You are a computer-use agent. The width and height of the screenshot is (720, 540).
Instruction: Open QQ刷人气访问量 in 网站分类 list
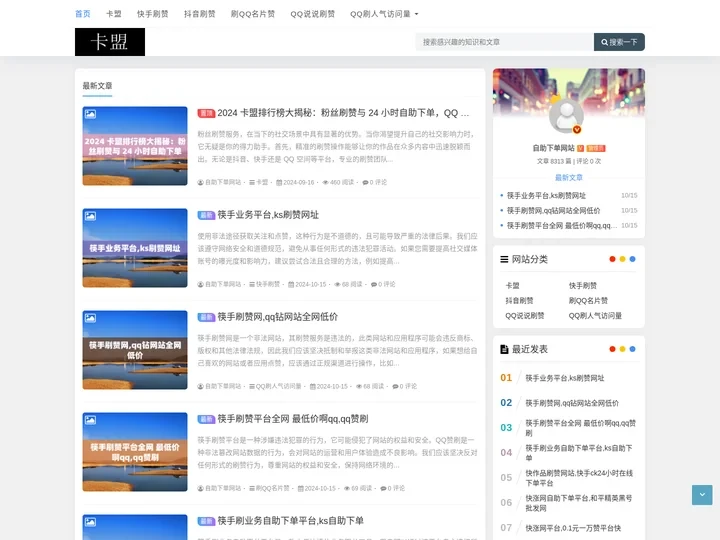595,316
